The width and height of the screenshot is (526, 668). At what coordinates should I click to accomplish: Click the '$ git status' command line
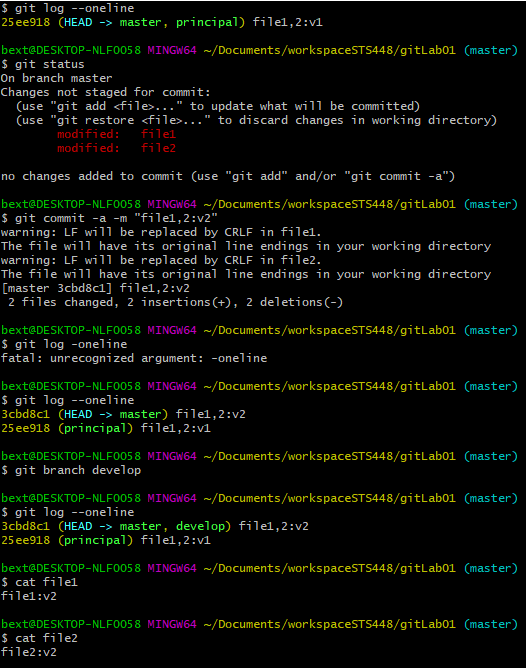pos(43,64)
